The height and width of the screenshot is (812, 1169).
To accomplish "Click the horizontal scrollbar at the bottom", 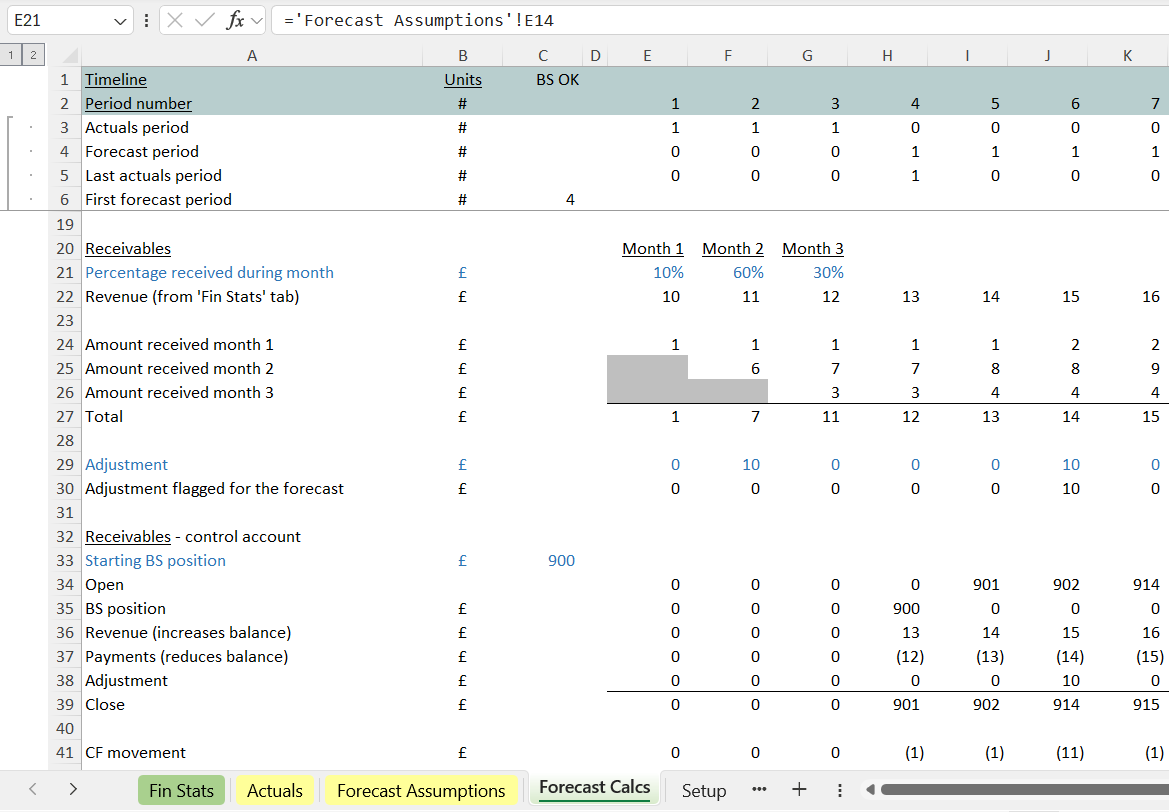I will pyautogui.click(x=1010, y=790).
